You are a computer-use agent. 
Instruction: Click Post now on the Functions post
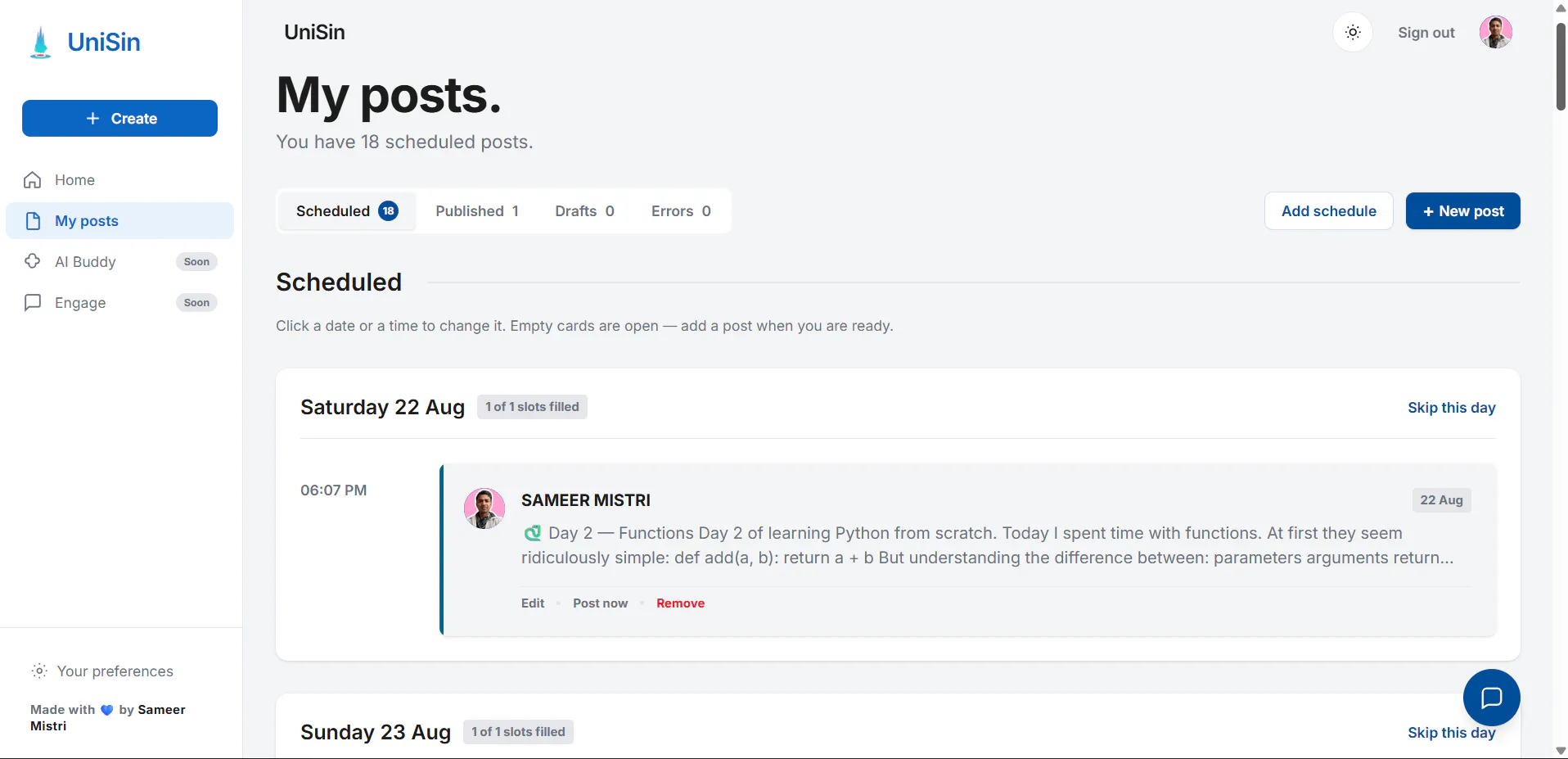600,603
